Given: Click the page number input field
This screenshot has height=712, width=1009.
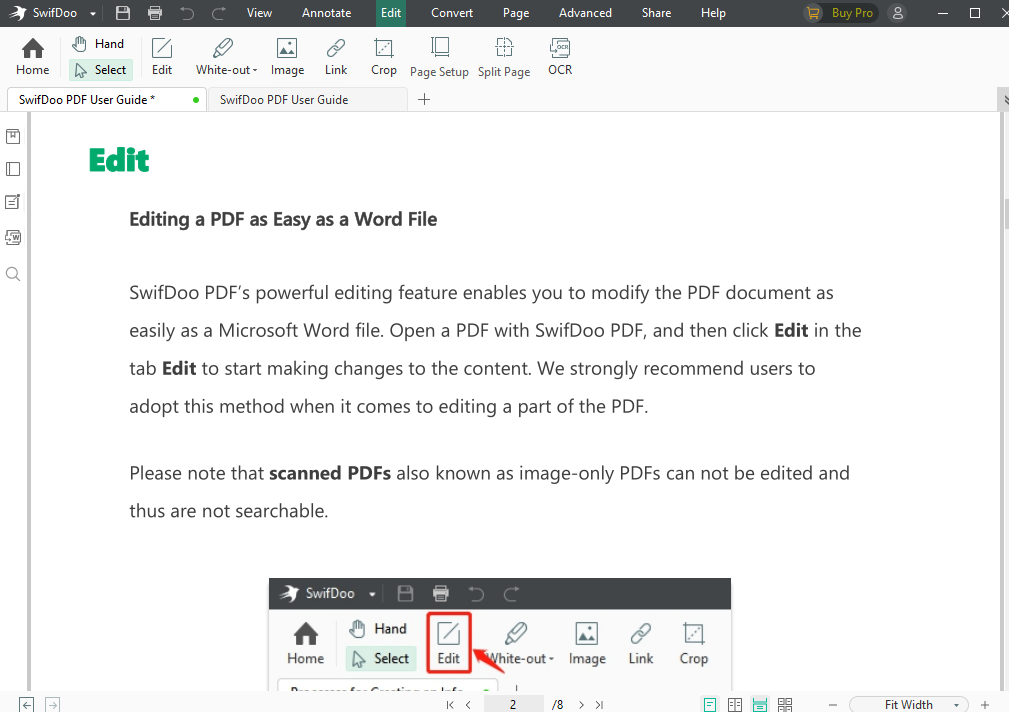Looking at the screenshot, I should click(513, 704).
